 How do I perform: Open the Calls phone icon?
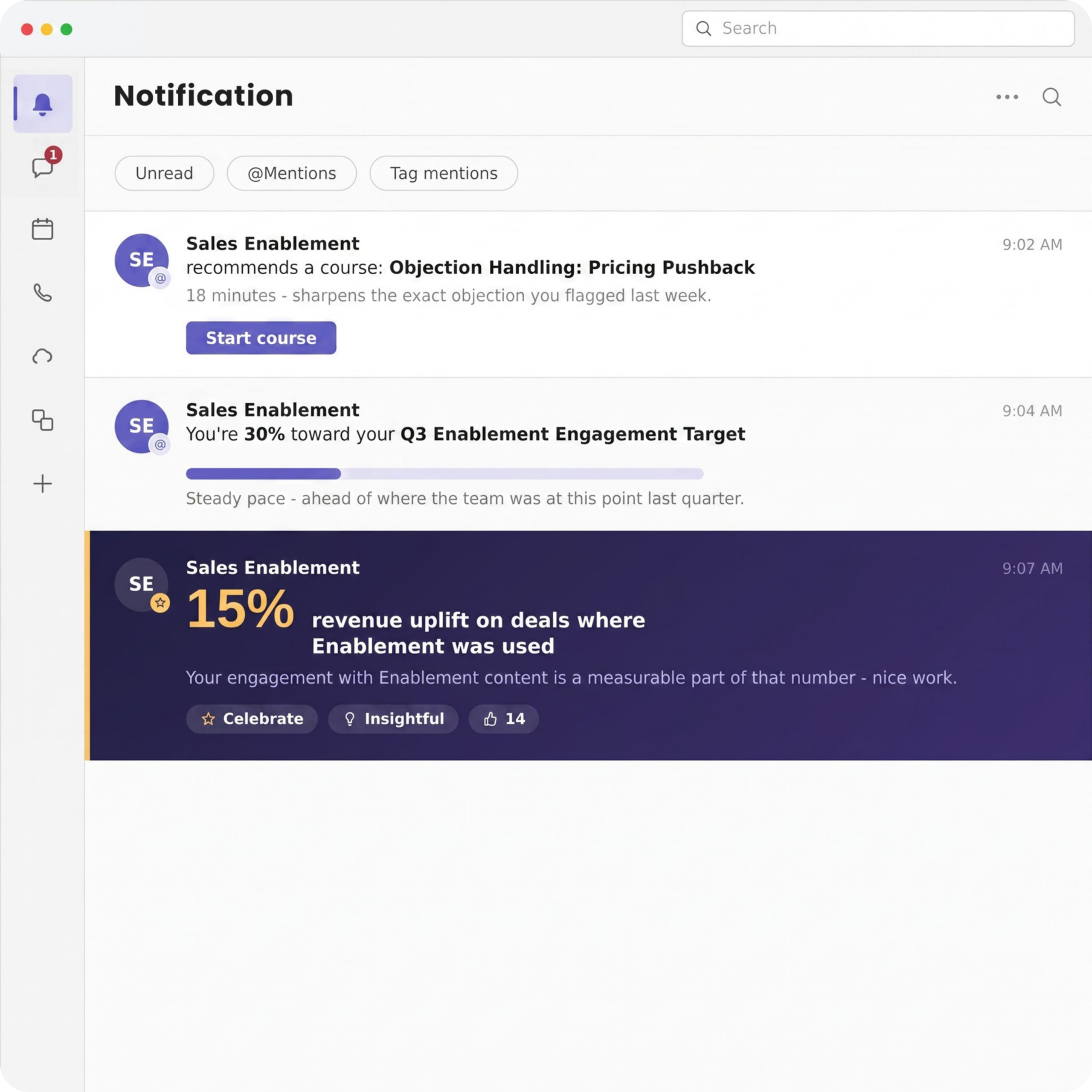(42, 293)
